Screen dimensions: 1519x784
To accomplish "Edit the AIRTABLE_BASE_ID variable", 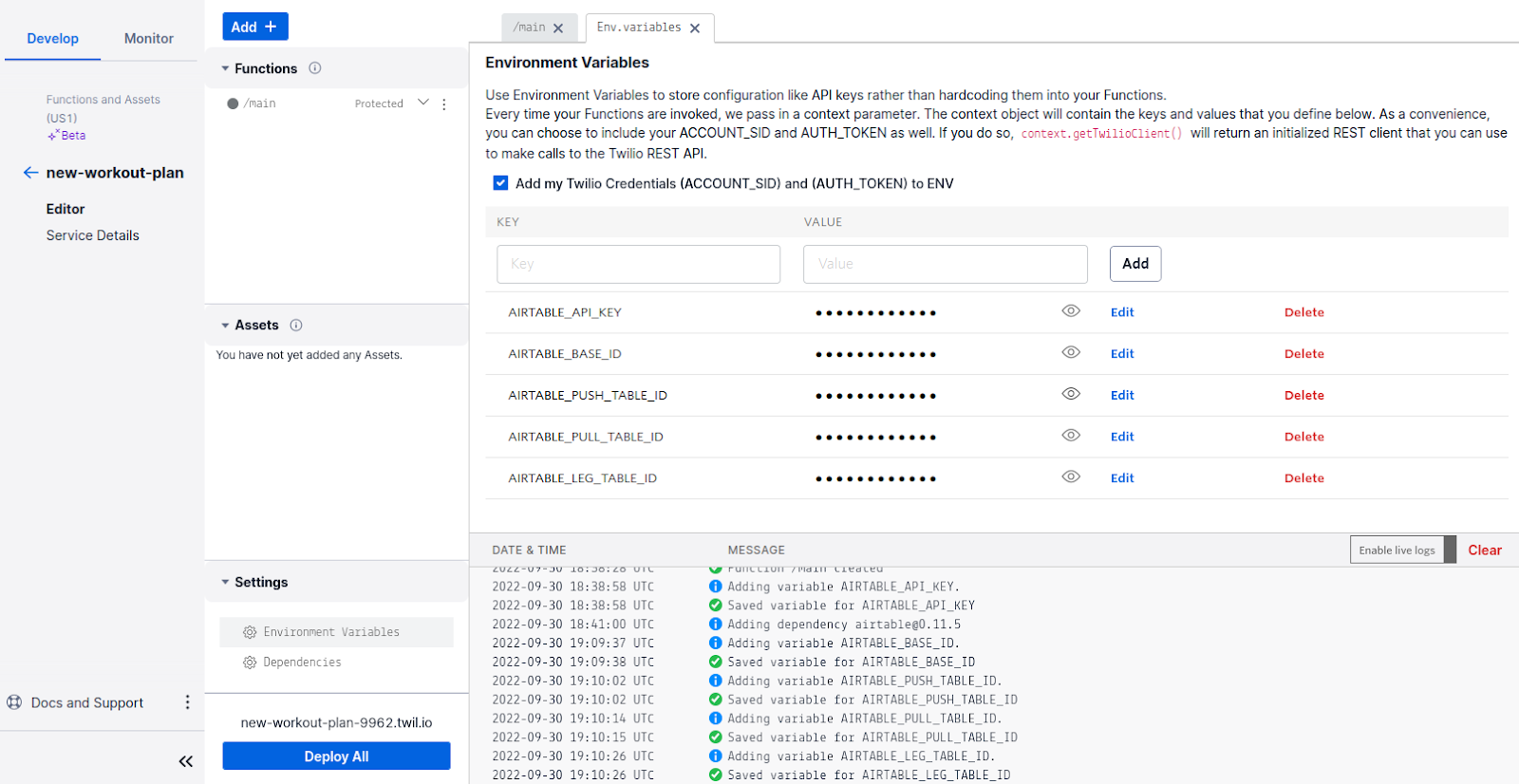I will coord(1122,354).
